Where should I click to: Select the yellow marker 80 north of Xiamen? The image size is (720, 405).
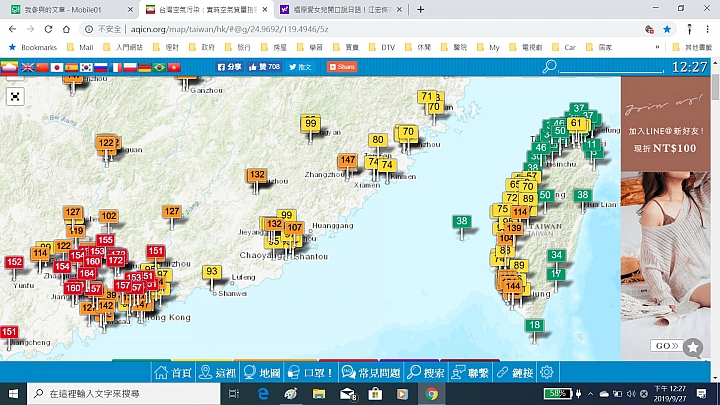(x=377, y=140)
